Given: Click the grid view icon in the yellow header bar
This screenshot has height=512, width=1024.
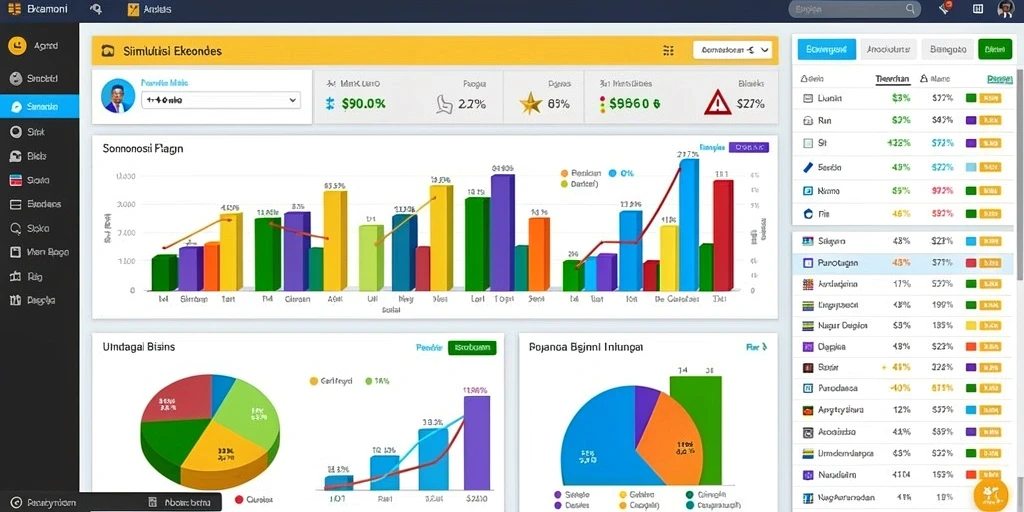Looking at the screenshot, I should 668,50.
